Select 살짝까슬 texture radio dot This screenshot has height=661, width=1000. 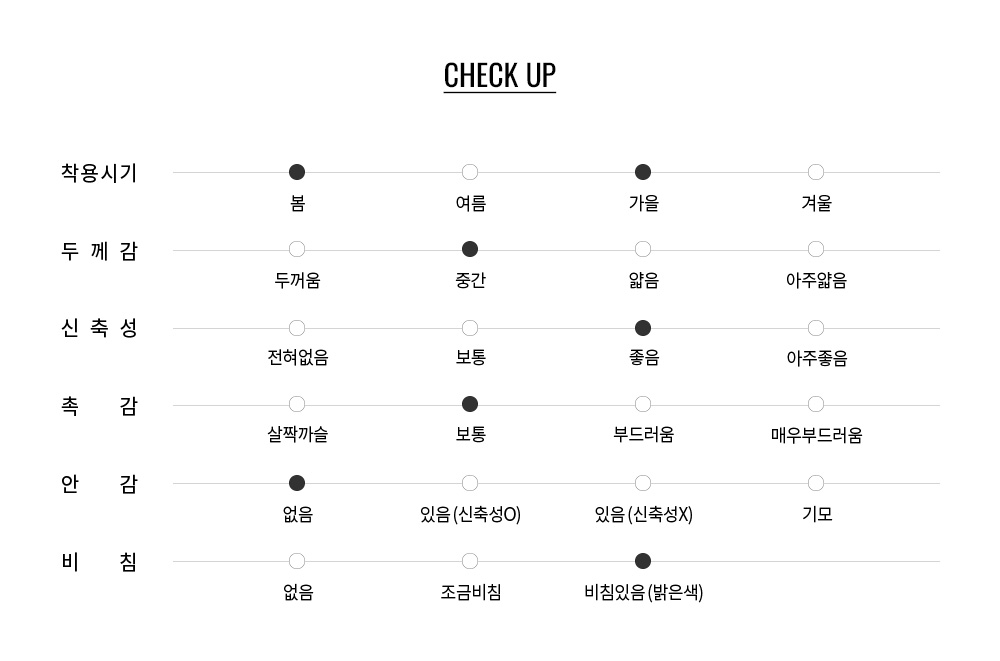point(297,404)
